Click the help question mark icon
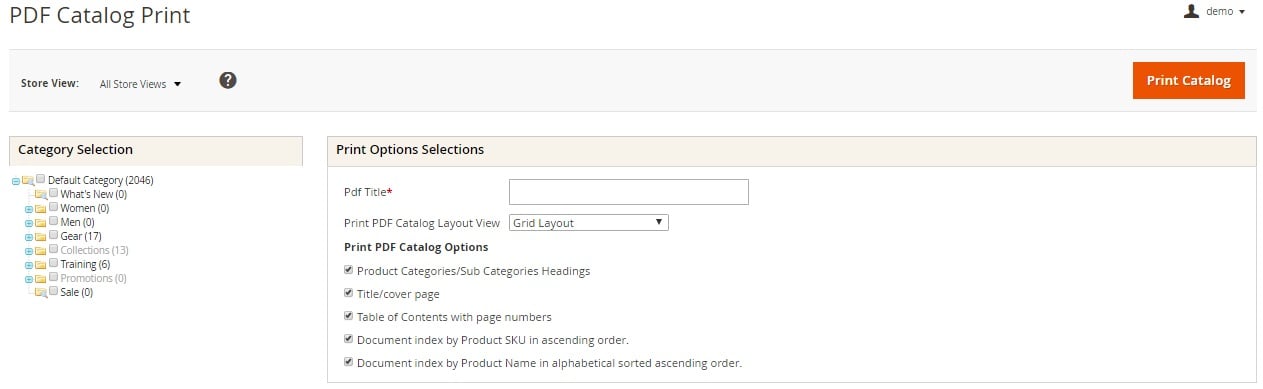 click(228, 80)
